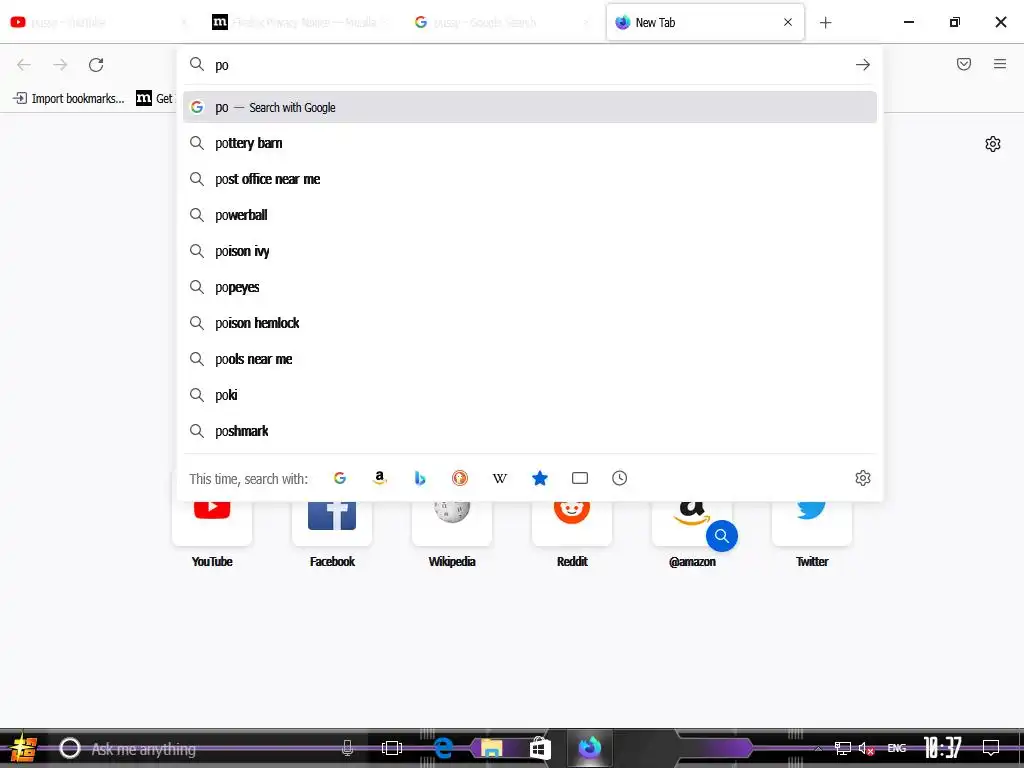This screenshot has width=1024, height=768.
Task: Search this time with Wikipedia icon
Action: [500, 478]
